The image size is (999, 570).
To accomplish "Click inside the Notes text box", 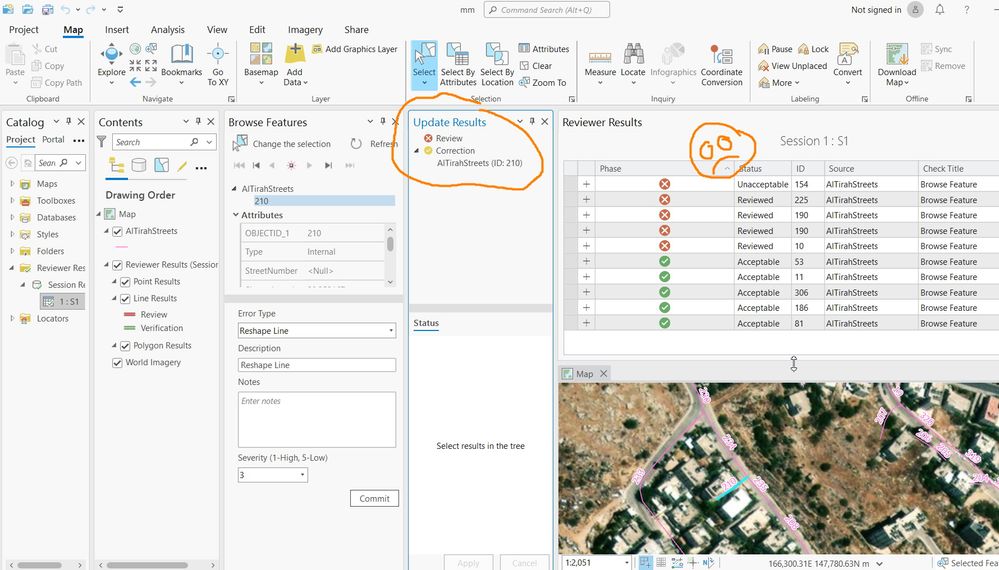I will point(317,420).
